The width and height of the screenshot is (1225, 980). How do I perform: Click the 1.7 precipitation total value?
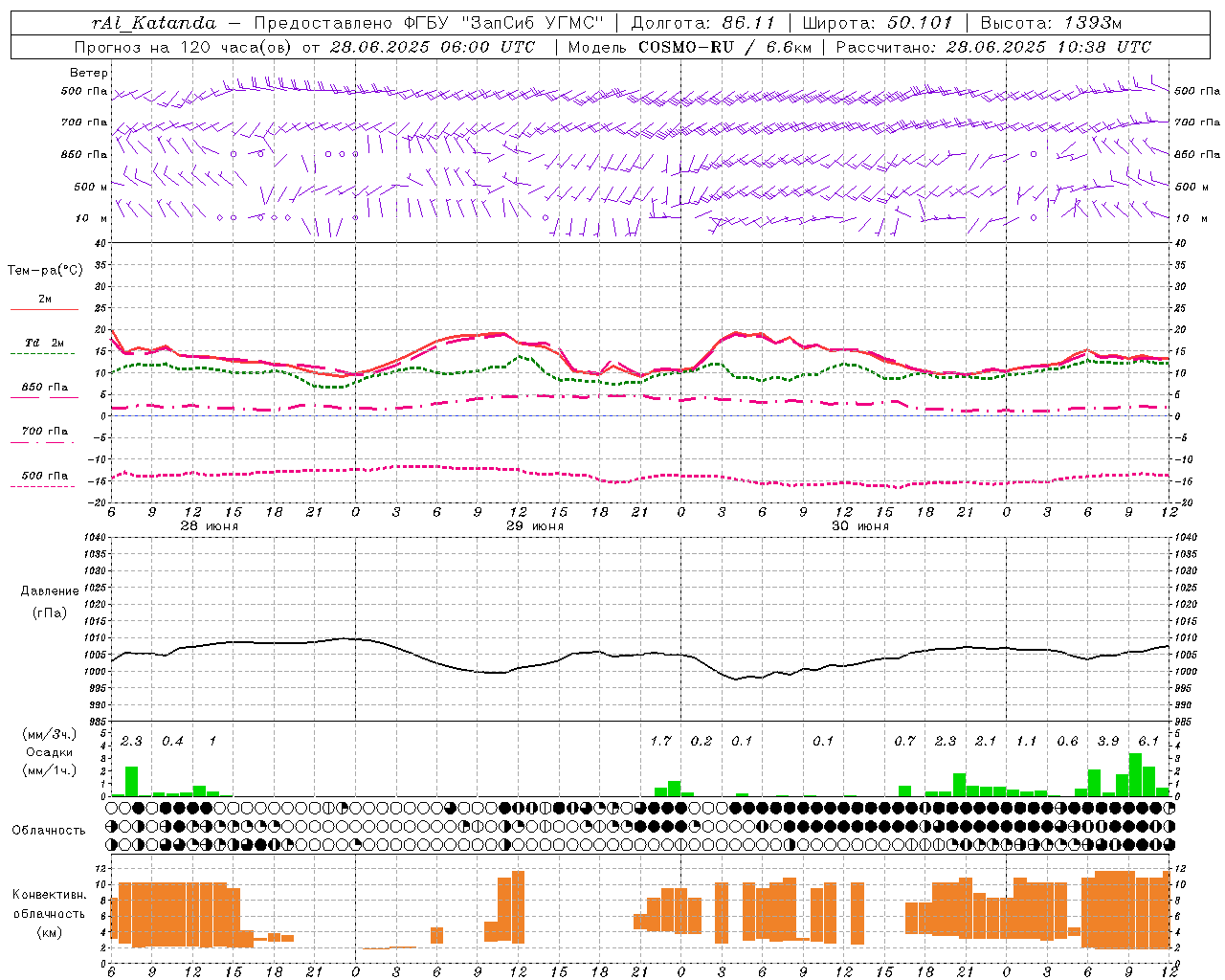tap(660, 742)
